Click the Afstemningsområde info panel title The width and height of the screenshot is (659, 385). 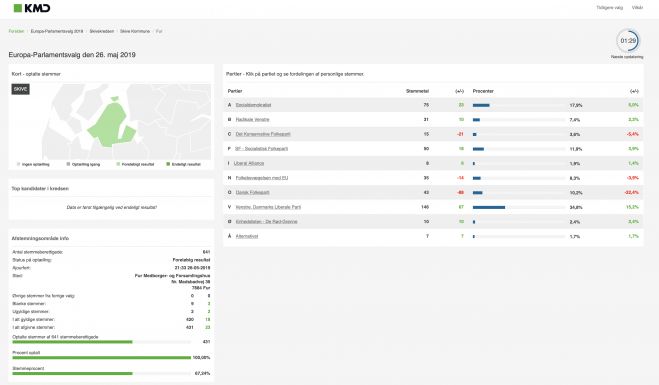click(40, 238)
